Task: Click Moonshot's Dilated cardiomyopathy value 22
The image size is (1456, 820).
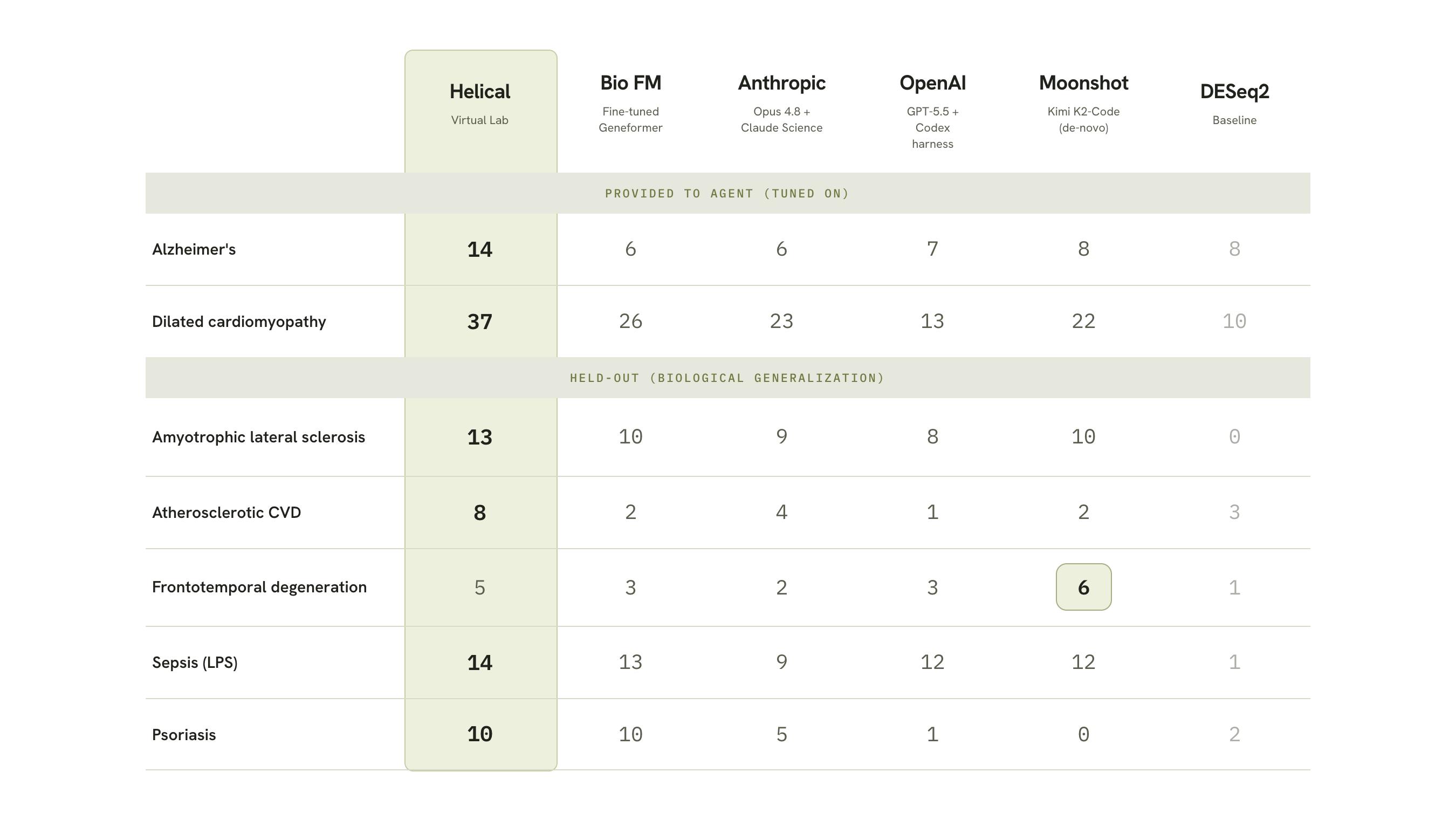Action: [1083, 321]
